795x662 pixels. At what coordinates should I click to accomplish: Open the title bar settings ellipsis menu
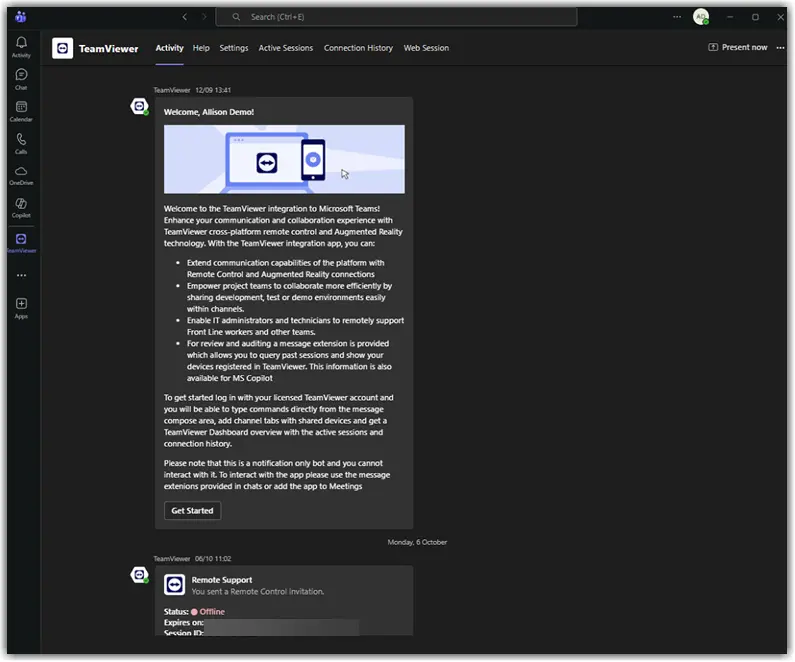677,17
